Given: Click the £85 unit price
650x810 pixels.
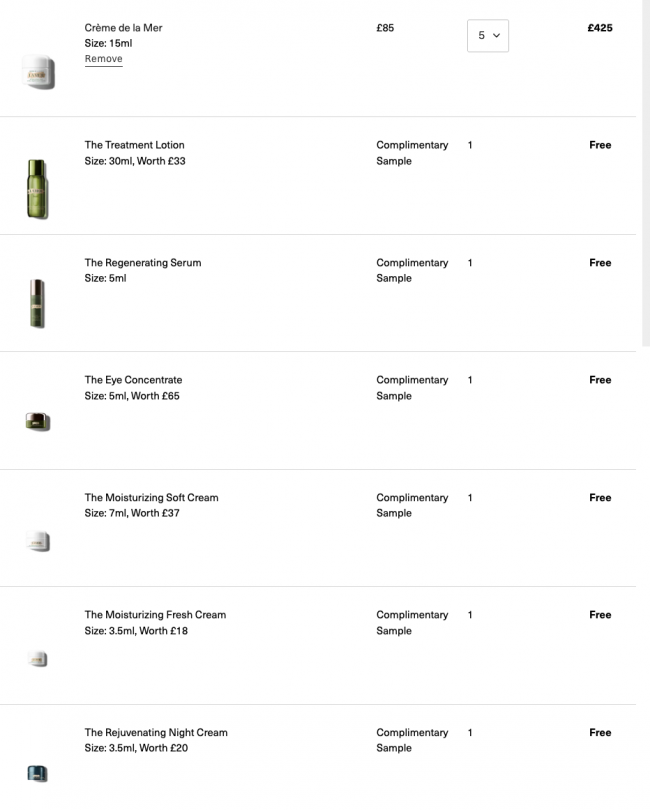Looking at the screenshot, I should pyautogui.click(x=385, y=28).
